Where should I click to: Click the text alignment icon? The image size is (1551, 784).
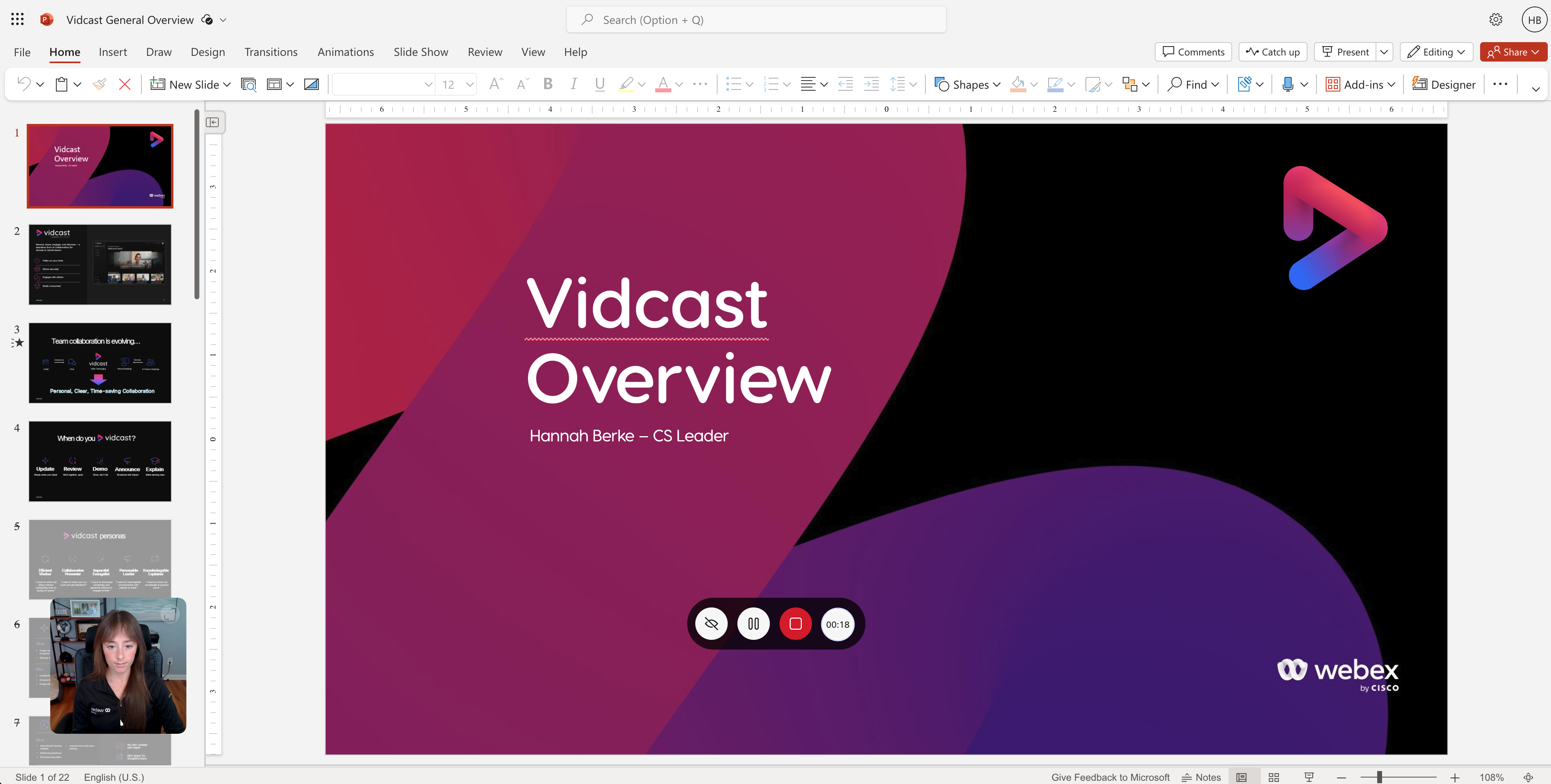[808, 84]
